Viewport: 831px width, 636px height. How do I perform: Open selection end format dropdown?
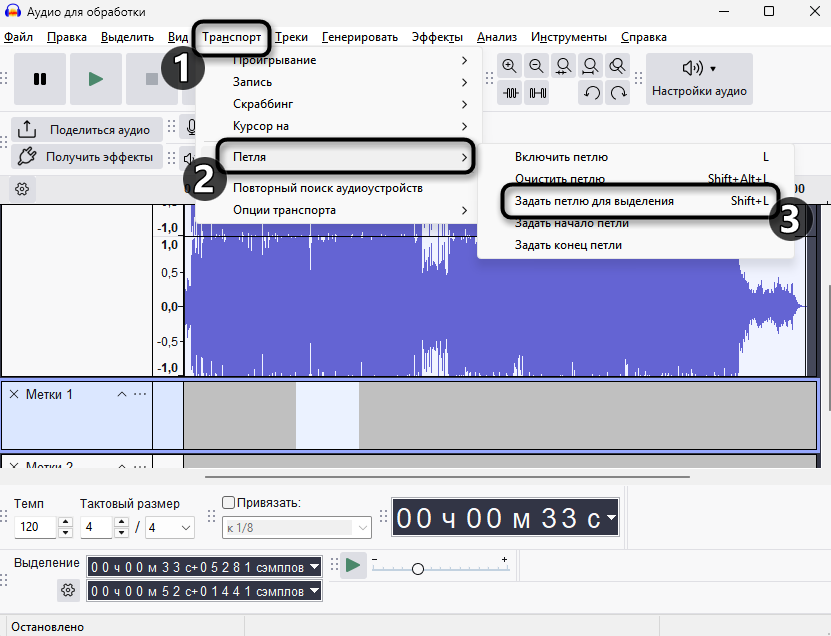[x=314, y=590]
